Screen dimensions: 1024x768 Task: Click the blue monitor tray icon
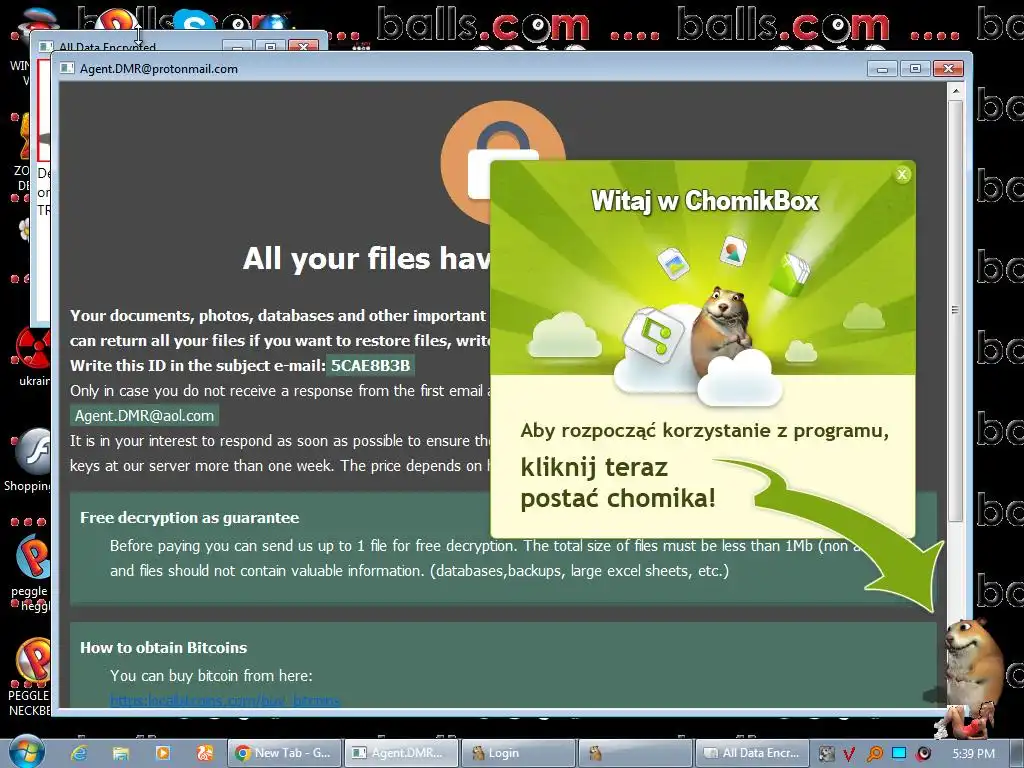coord(899,753)
